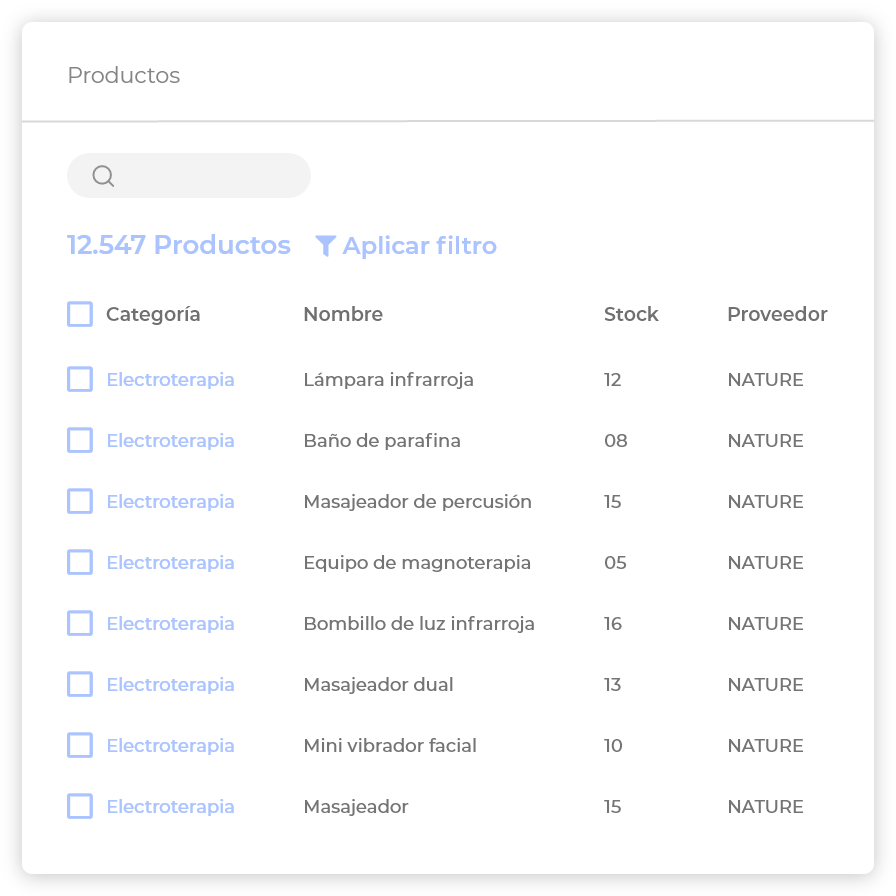Select the Baño de parafina row checkbox
Viewport: 896px width, 896px height.
click(80, 441)
